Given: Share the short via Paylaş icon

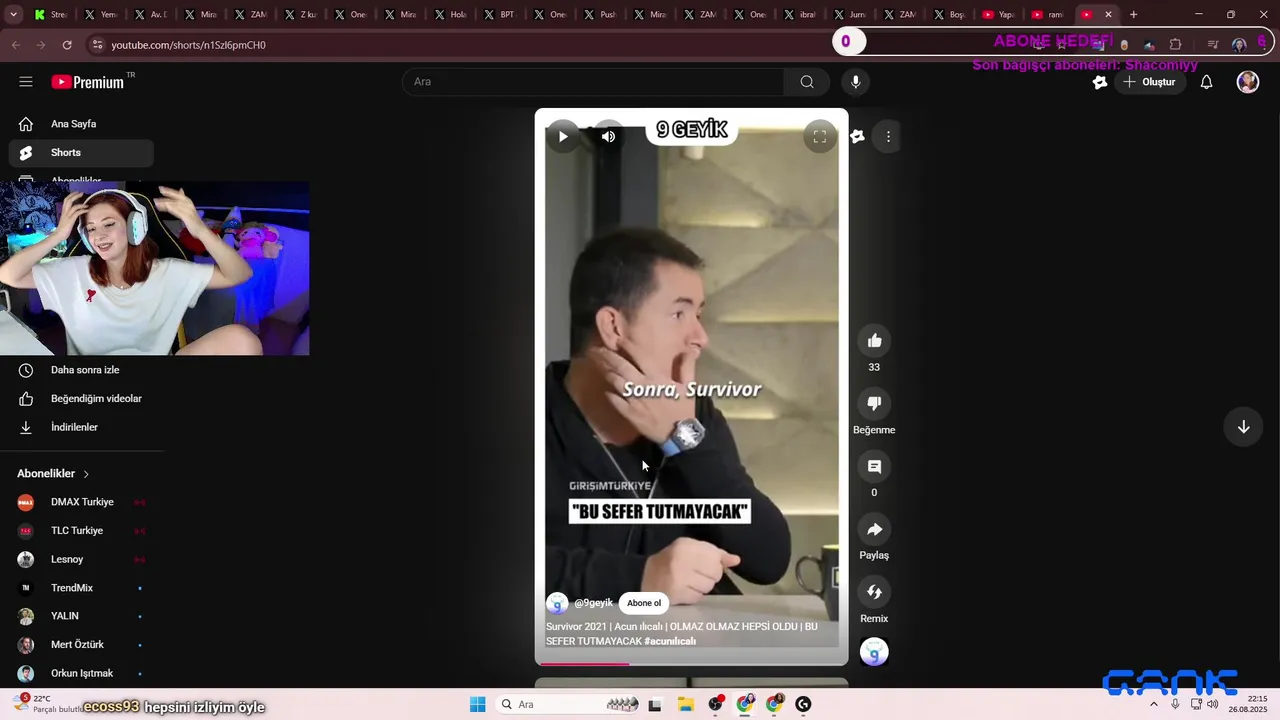Looking at the screenshot, I should pos(874,530).
